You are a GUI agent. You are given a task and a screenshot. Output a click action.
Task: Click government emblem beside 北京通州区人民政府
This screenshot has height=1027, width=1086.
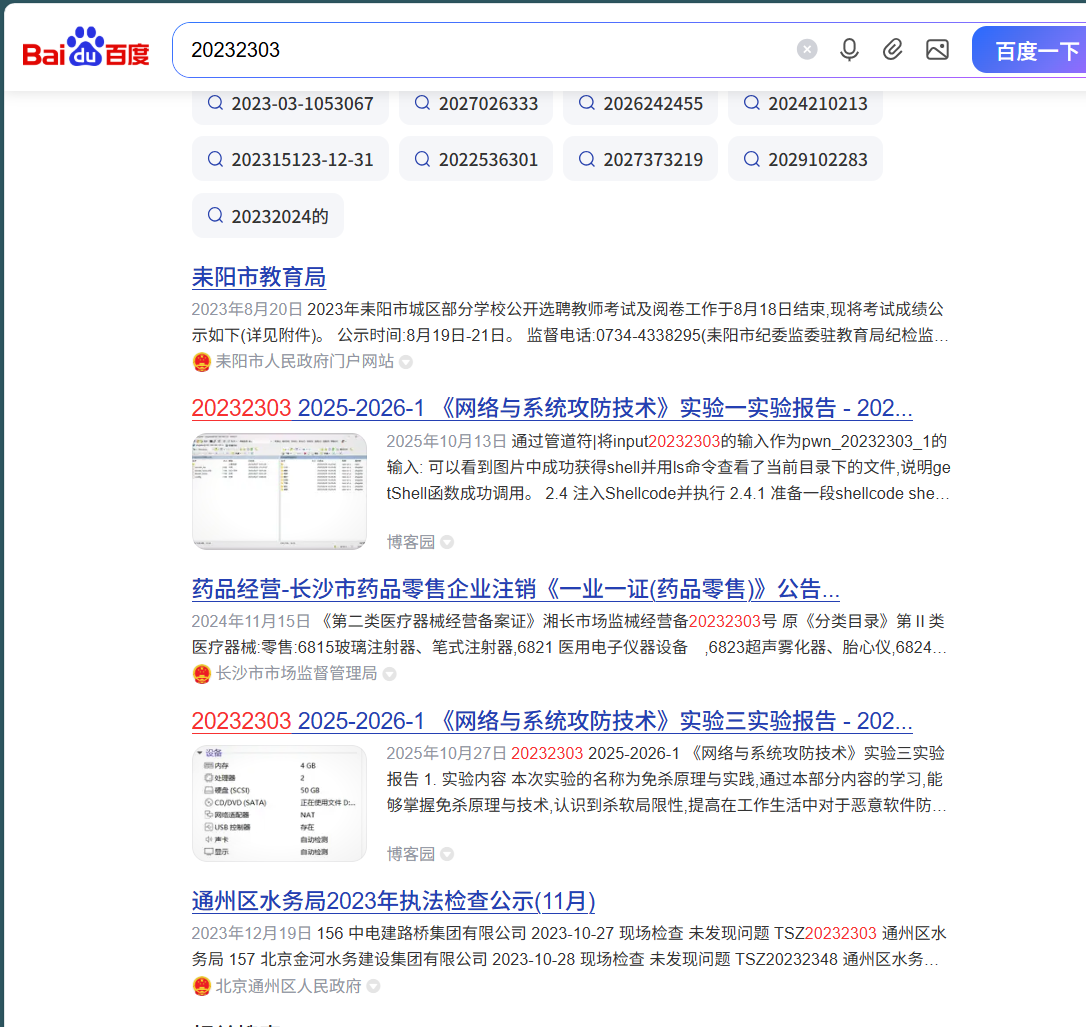tap(202, 986)
